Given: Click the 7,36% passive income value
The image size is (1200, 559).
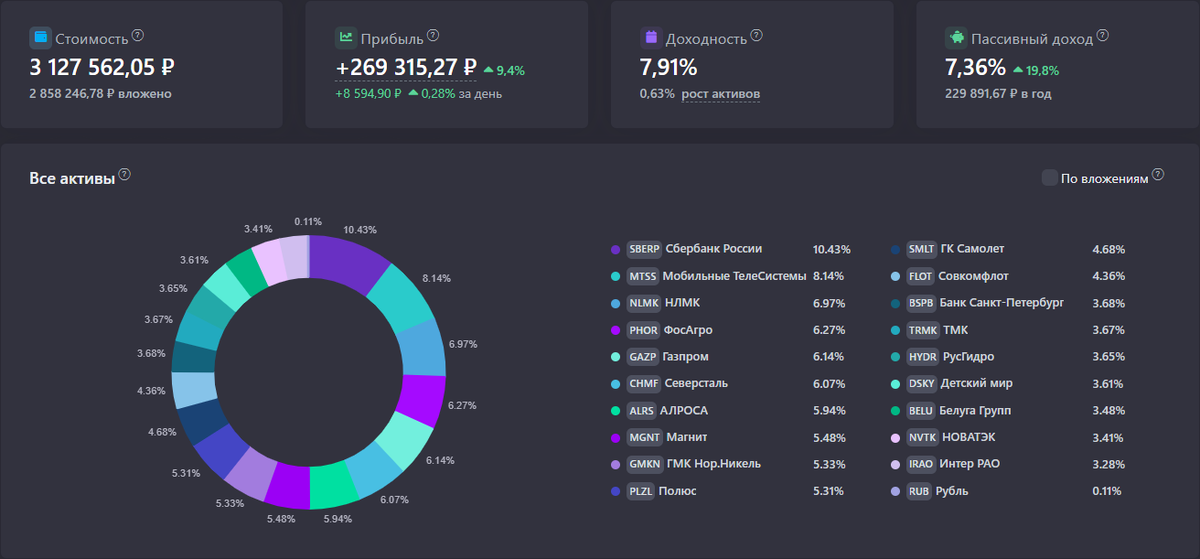Looking at the screenshot, I should pyautogui.click(x=975, y=68).
